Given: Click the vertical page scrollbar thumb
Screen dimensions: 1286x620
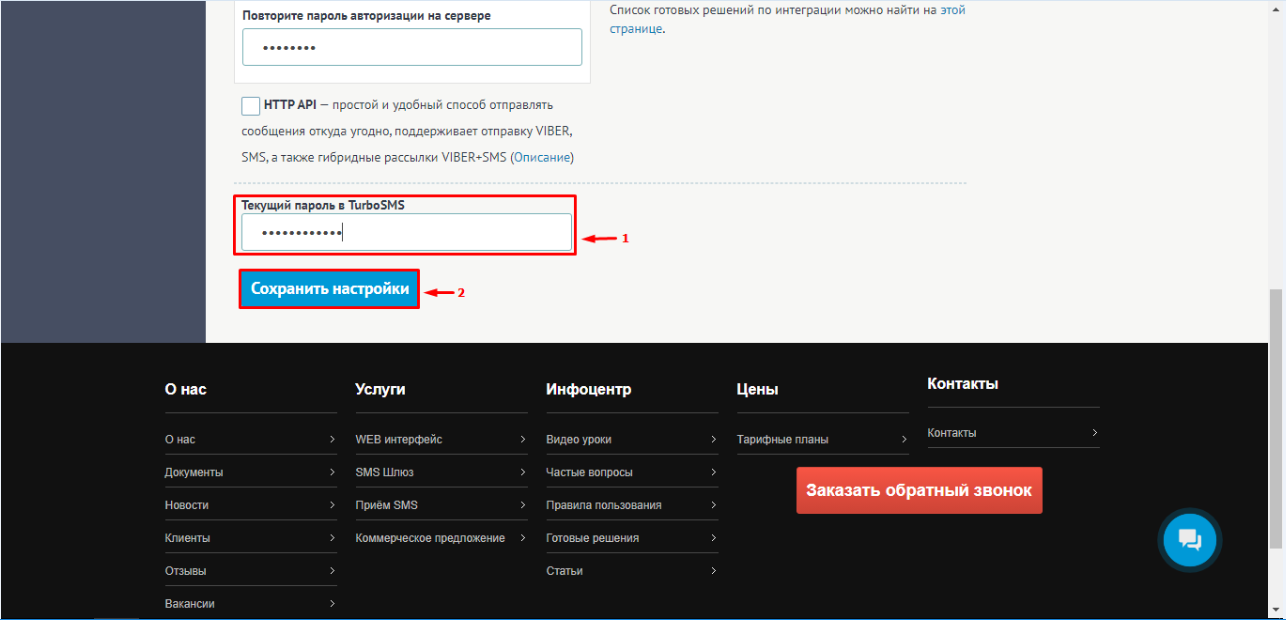Looking at the screenshot, I should pyautogui.click(x=1276, y=419).
